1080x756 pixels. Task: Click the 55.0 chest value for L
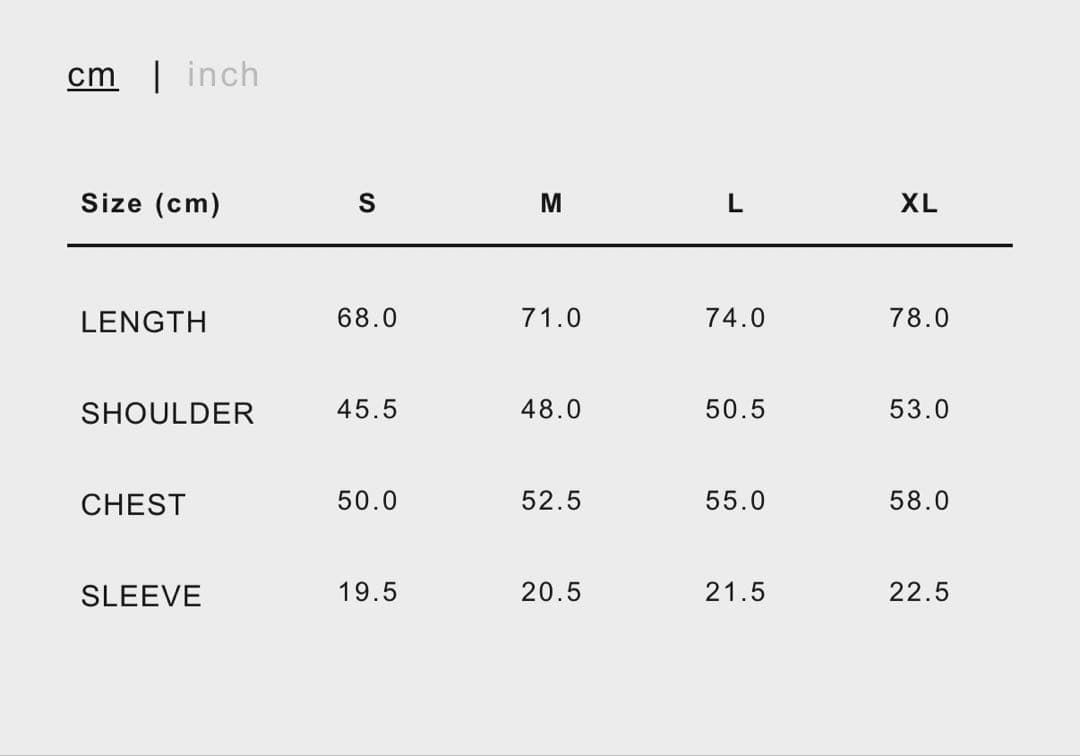pos(735,501)
